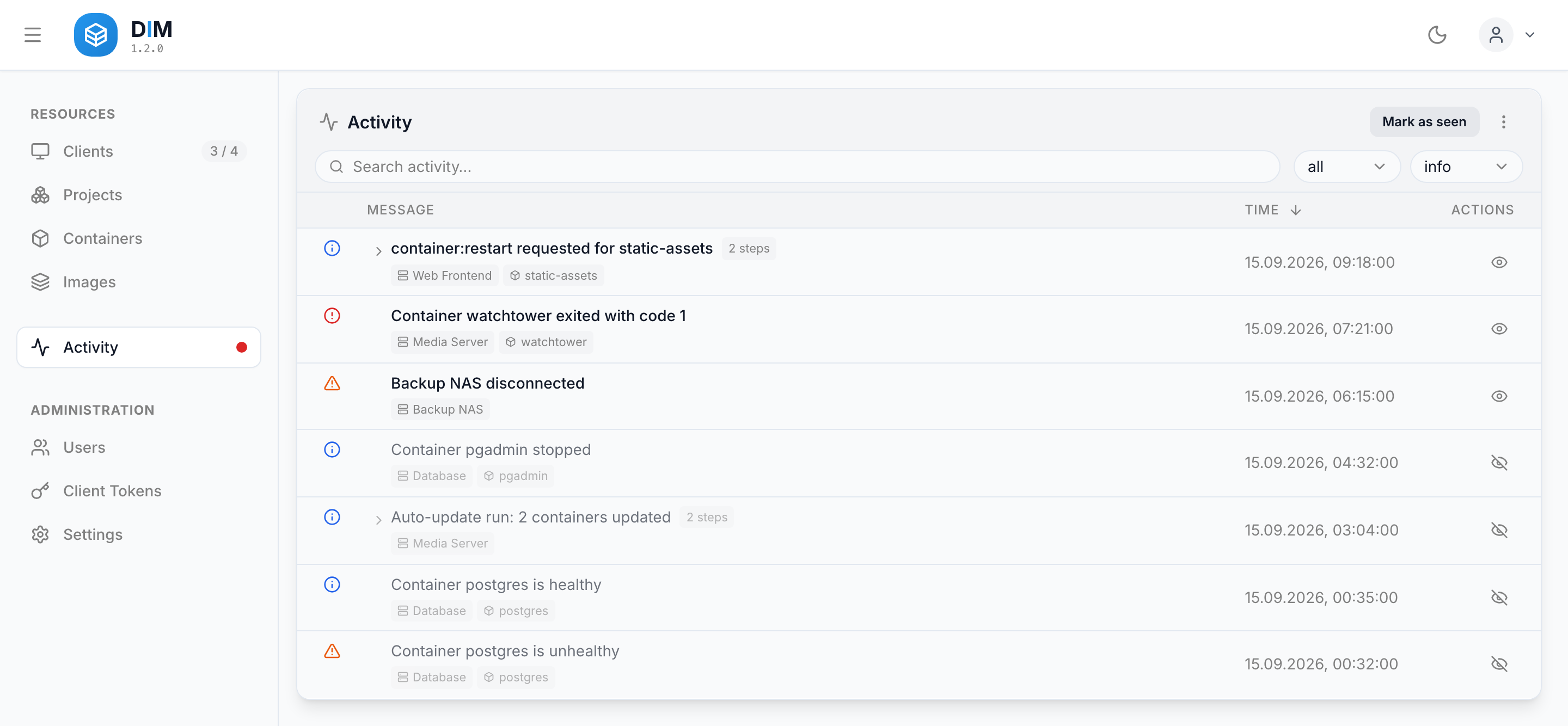Select 'Container pgadmin stopped' message
Screen dimensions: 1568x726
[491, 450]
